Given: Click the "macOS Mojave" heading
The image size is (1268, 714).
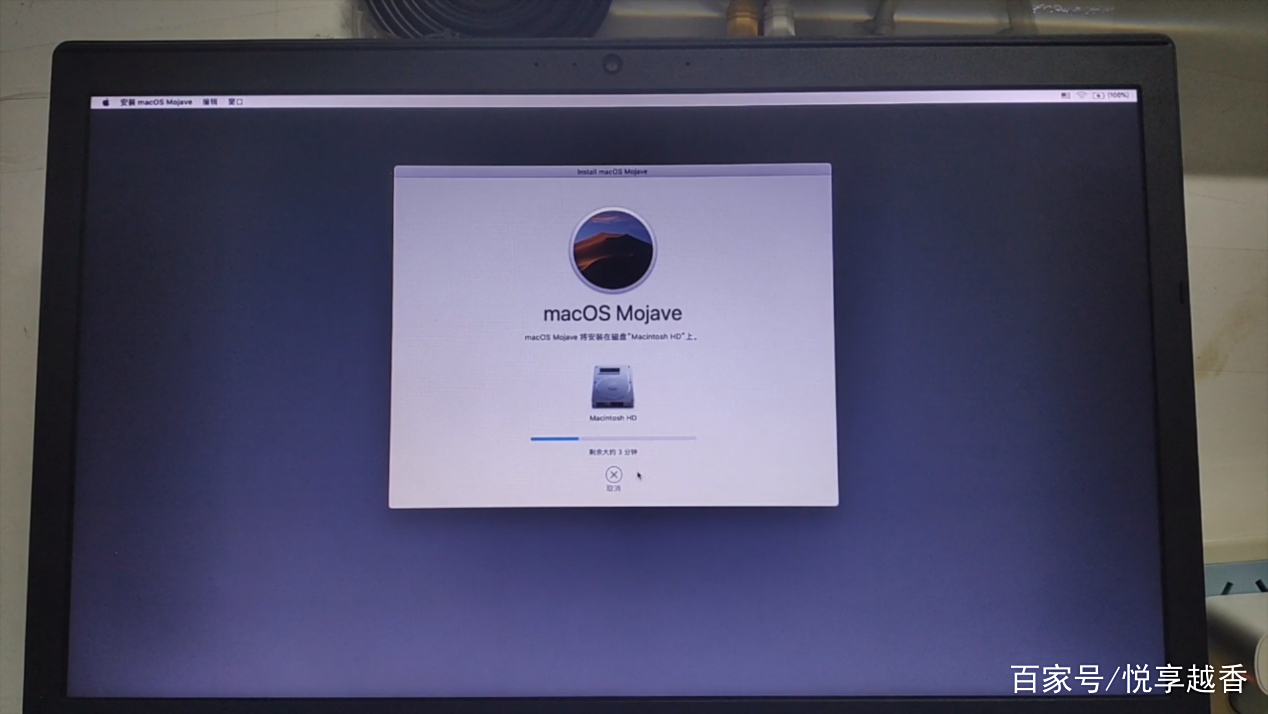Looking at the screenshot, I should tap(613, 313).
